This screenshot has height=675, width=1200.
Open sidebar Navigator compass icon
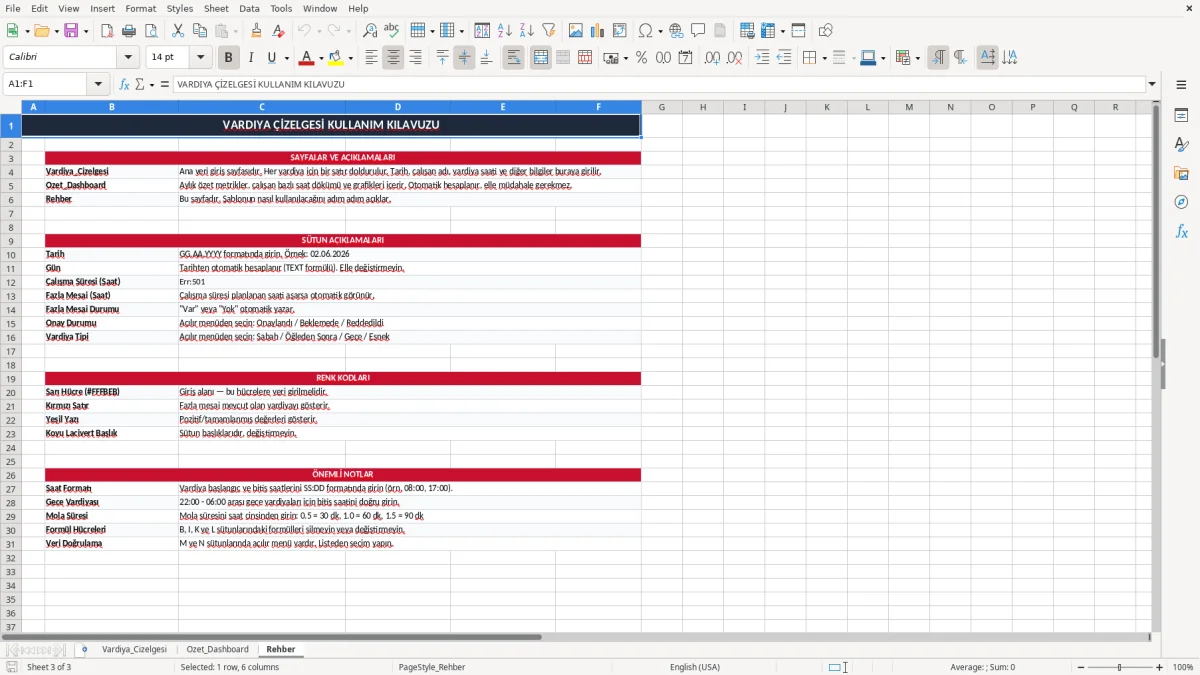[1181, 202]
